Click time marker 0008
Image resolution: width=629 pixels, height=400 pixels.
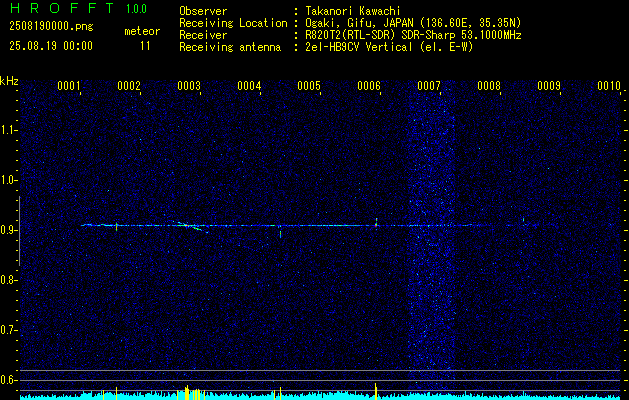[x=489, y=86]
